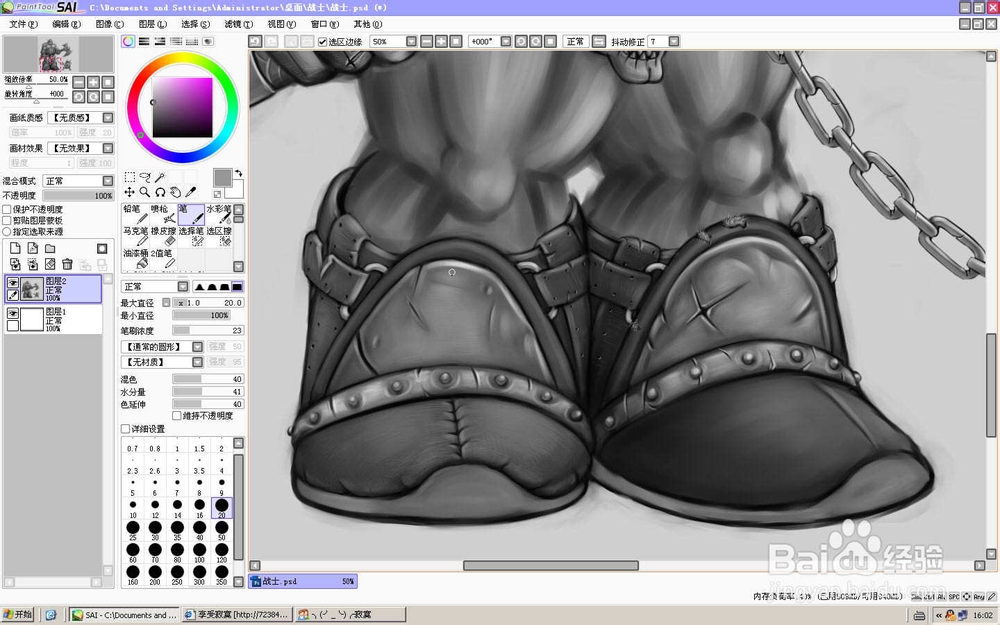Click the 战士.psd document tab
This screenshot has width=1000, height=625.
(303, 581)
